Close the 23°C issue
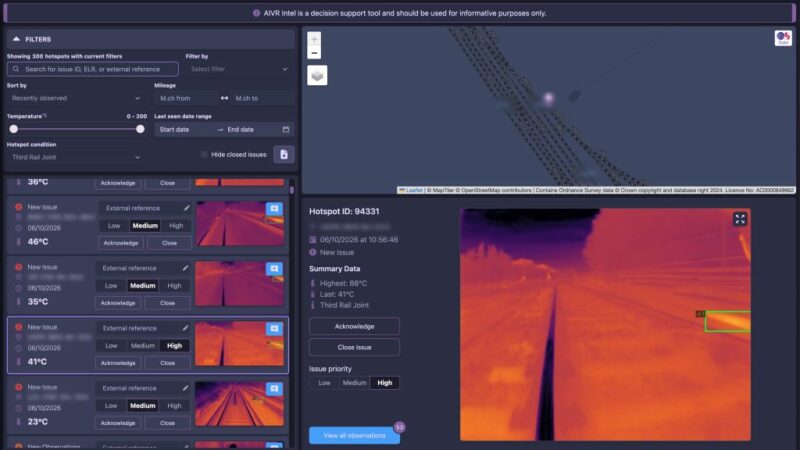Viewport: 800px width, 450px height. click(167, 423)
